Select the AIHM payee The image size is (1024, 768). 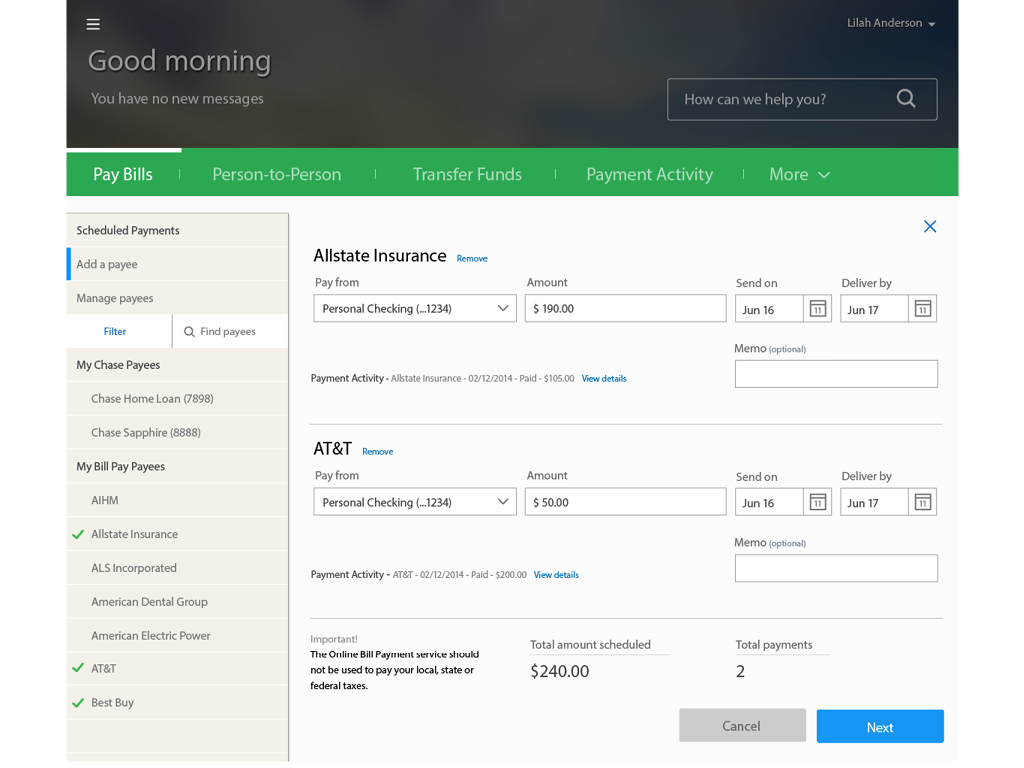177,500
